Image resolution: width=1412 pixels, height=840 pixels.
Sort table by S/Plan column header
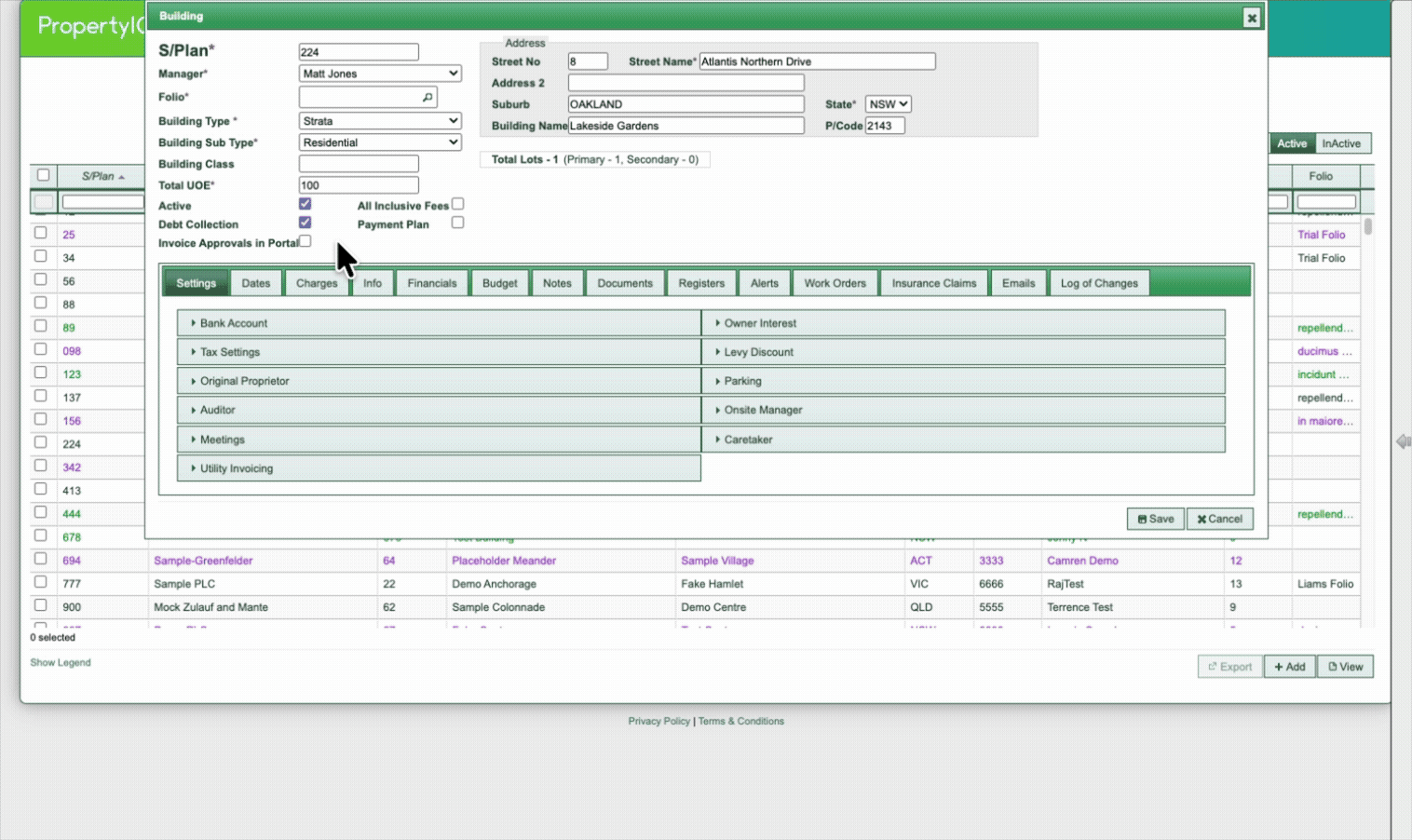[102, 176]
